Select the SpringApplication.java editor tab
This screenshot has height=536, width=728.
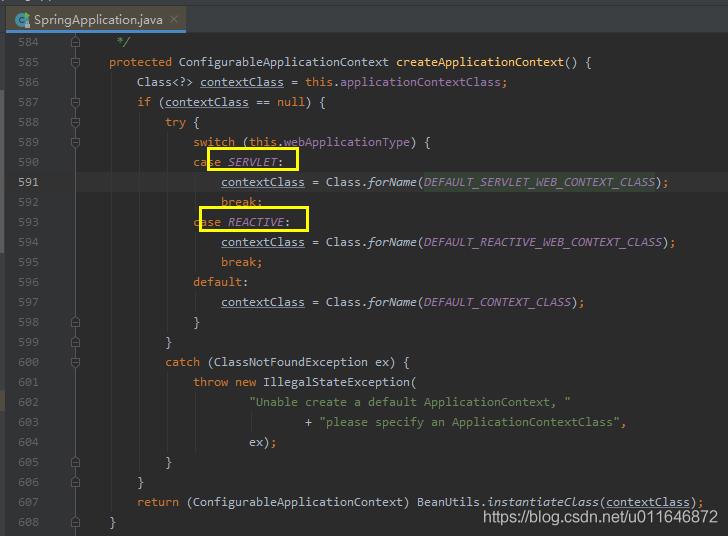(96, 19)
